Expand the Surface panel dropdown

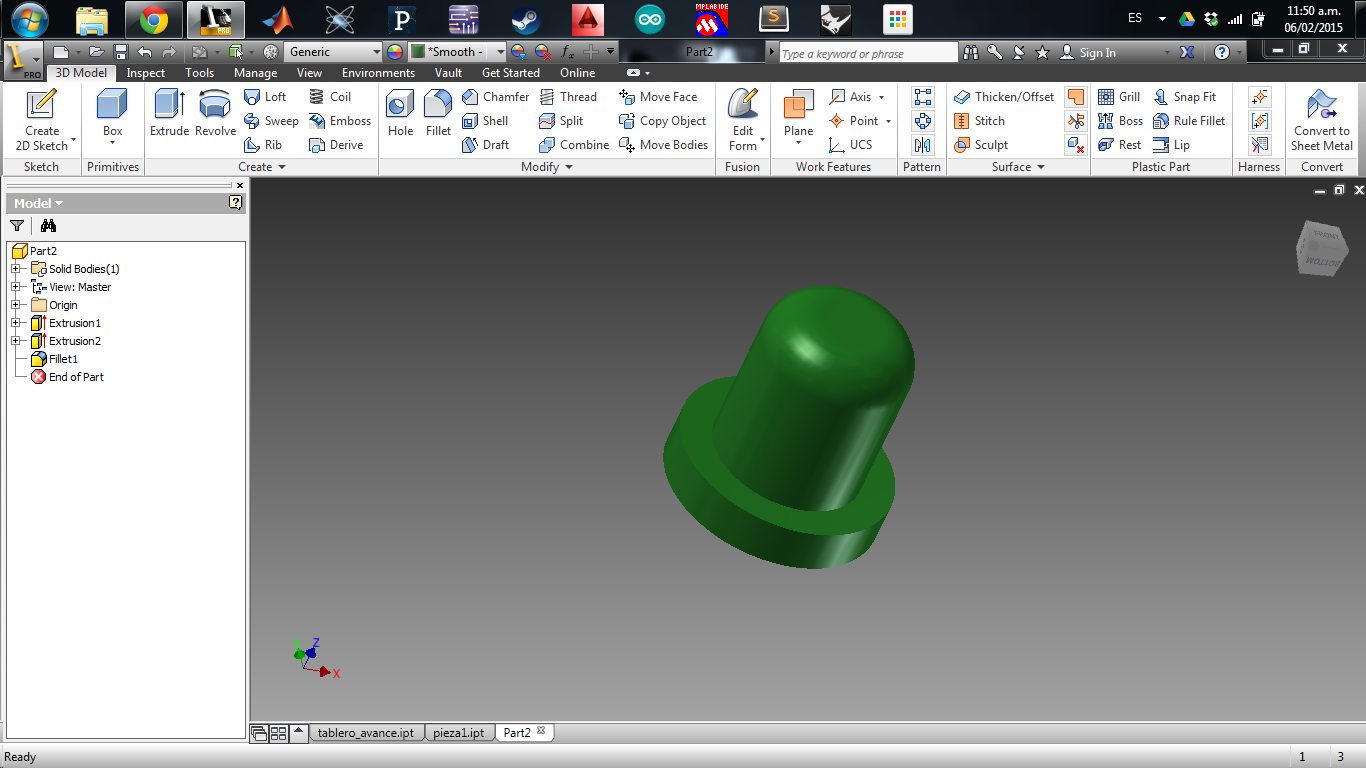point(1018,167)
